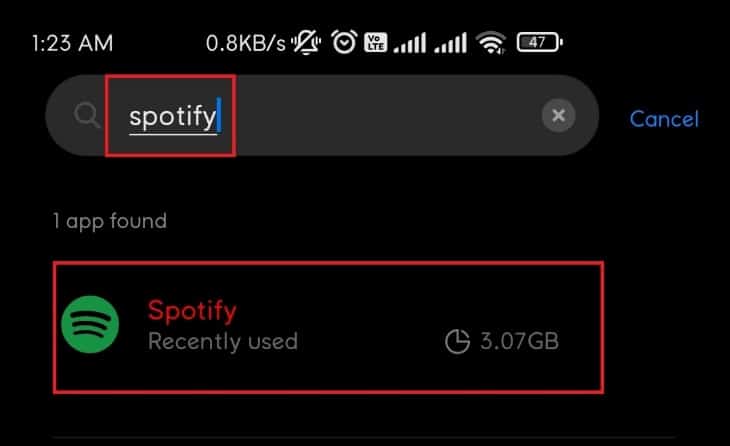
Task: Tap the green Spotify app icon
Action: [90, 324]
